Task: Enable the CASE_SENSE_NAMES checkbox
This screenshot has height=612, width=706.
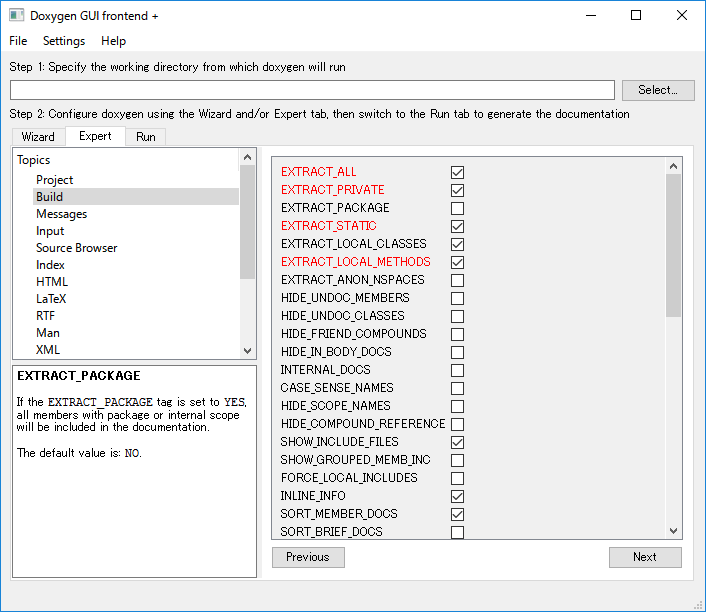Action: 457,388
